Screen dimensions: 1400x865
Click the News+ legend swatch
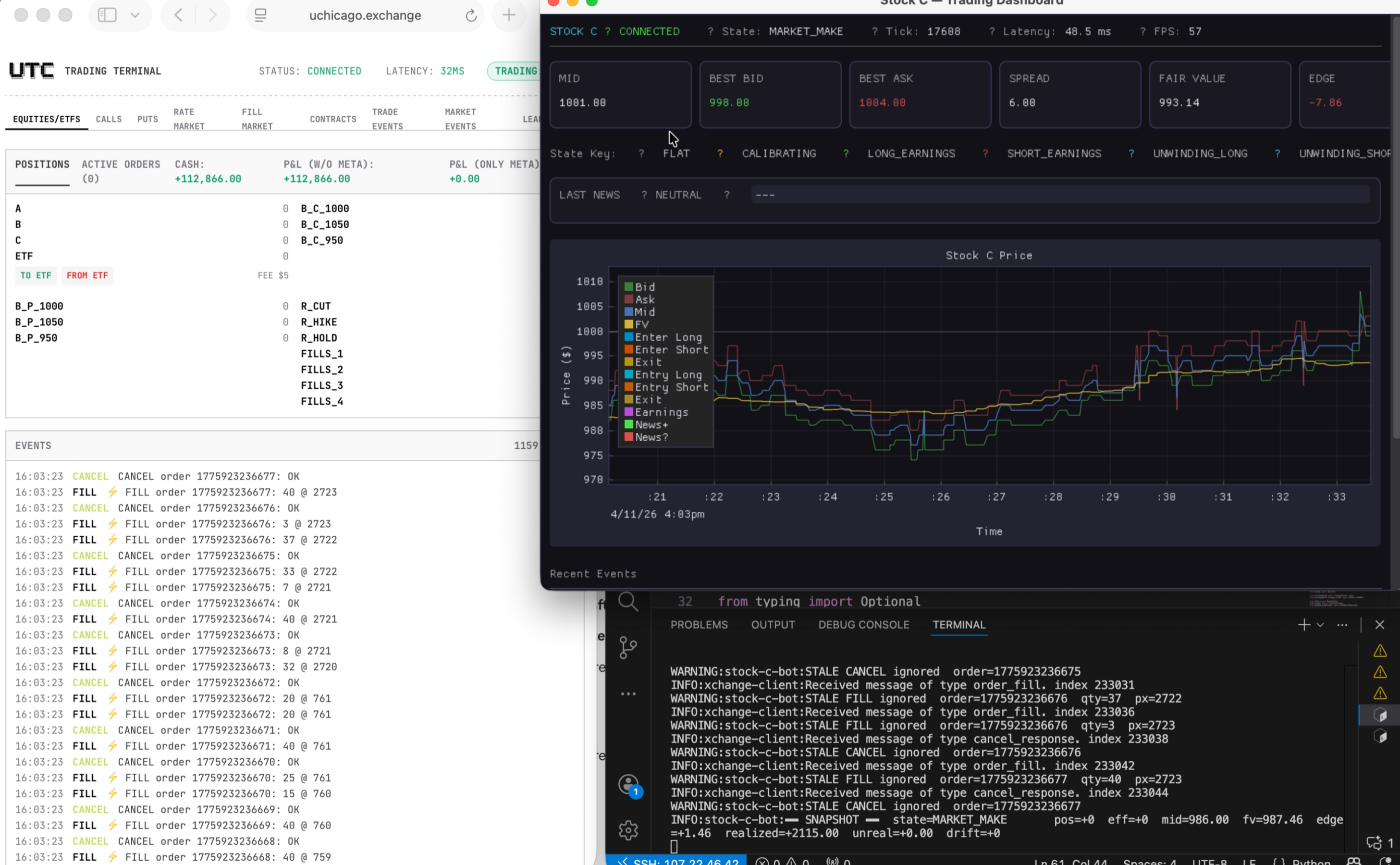[x=628, y=425]
